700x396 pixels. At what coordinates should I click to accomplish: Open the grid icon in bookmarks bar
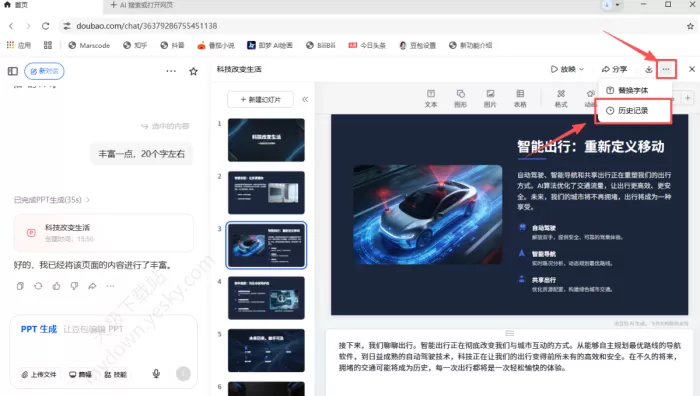48,45
